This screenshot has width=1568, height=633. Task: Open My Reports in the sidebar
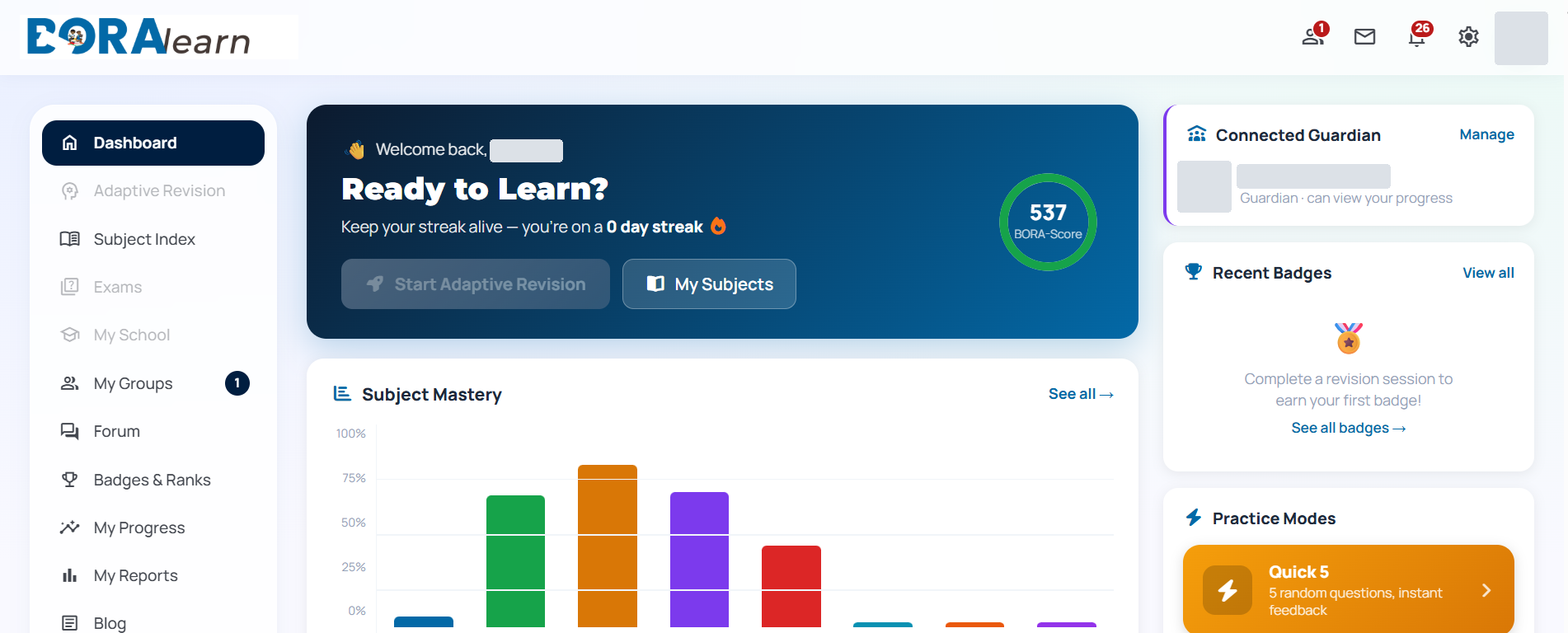[x=153, y=575]
